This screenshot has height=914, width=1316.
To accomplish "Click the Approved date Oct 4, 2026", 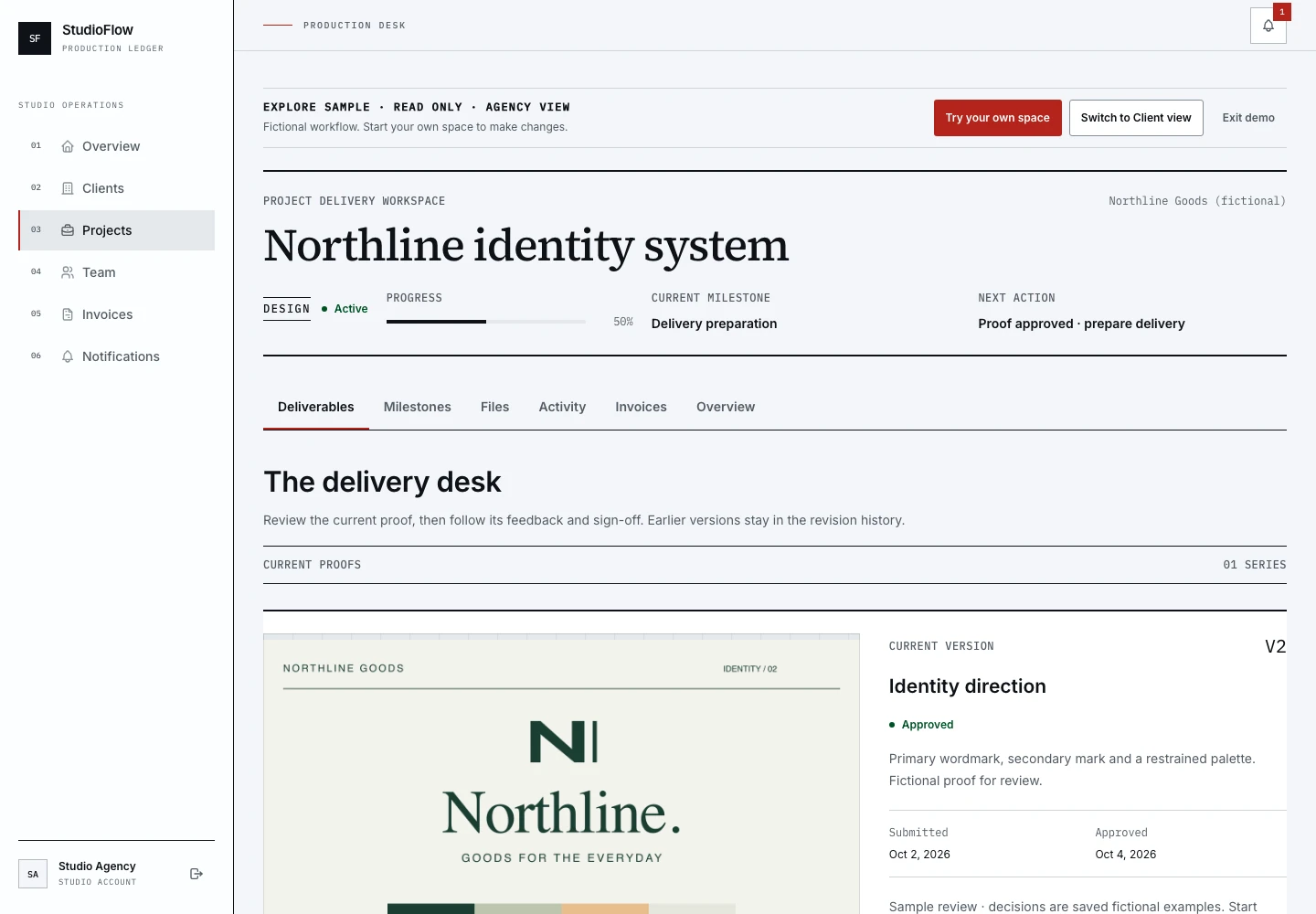I will coord(1126,855).
